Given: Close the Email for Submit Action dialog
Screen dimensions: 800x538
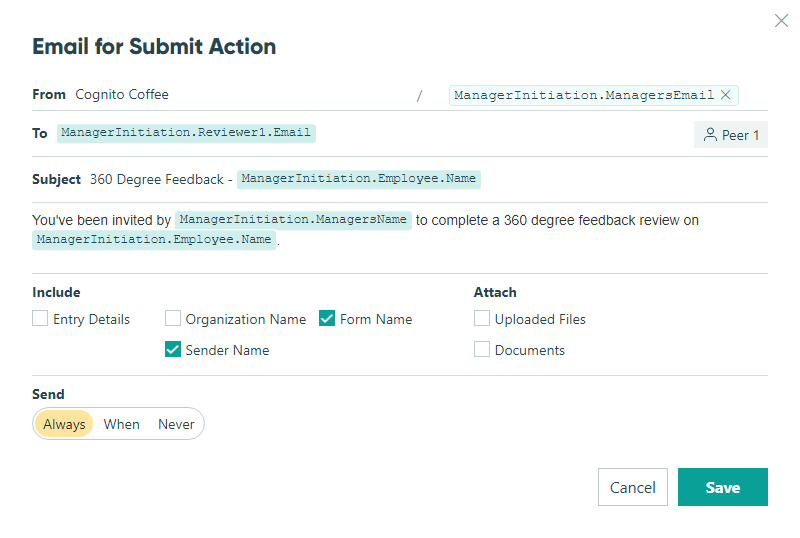Looking at the screenshot, I should [x=781, y=20].
